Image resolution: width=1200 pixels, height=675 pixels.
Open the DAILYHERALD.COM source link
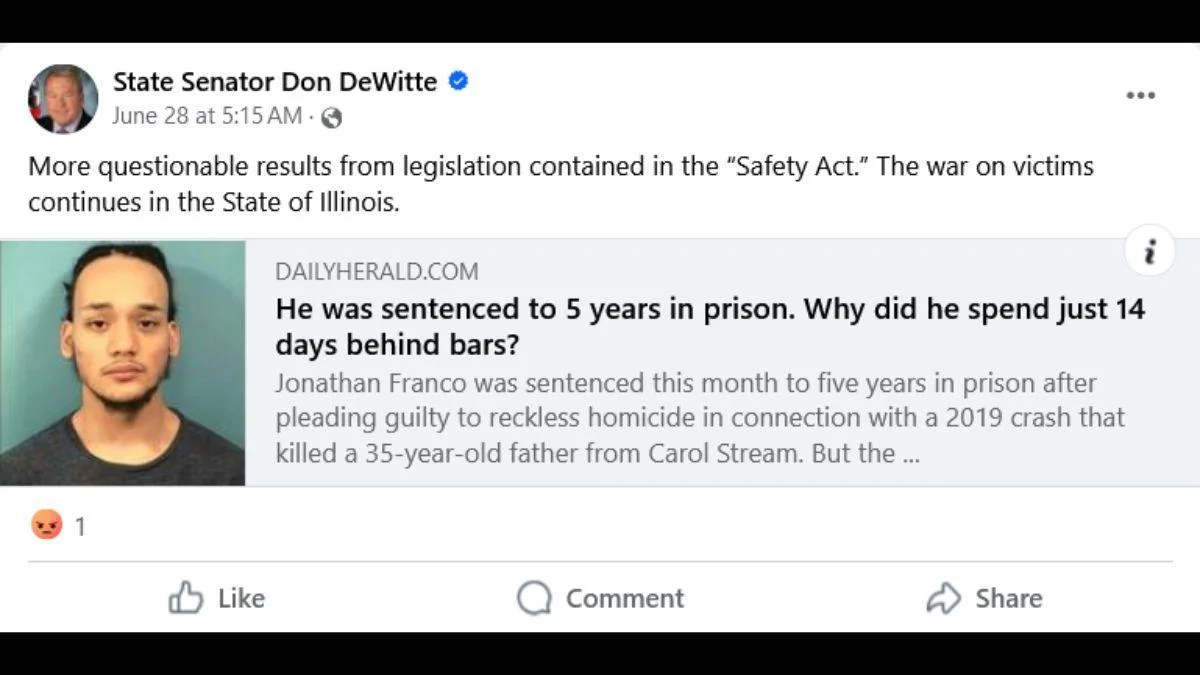click(x=376, y=271)
